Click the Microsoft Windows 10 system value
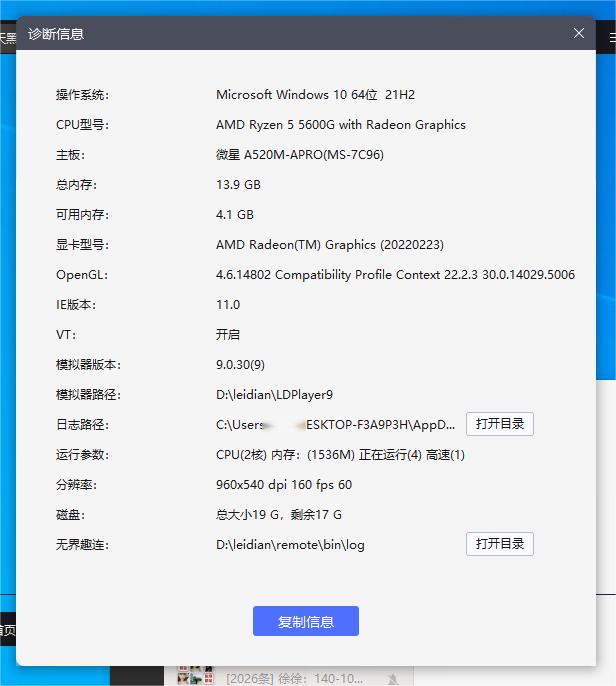 pyautogui.click(x=315, y=95)
